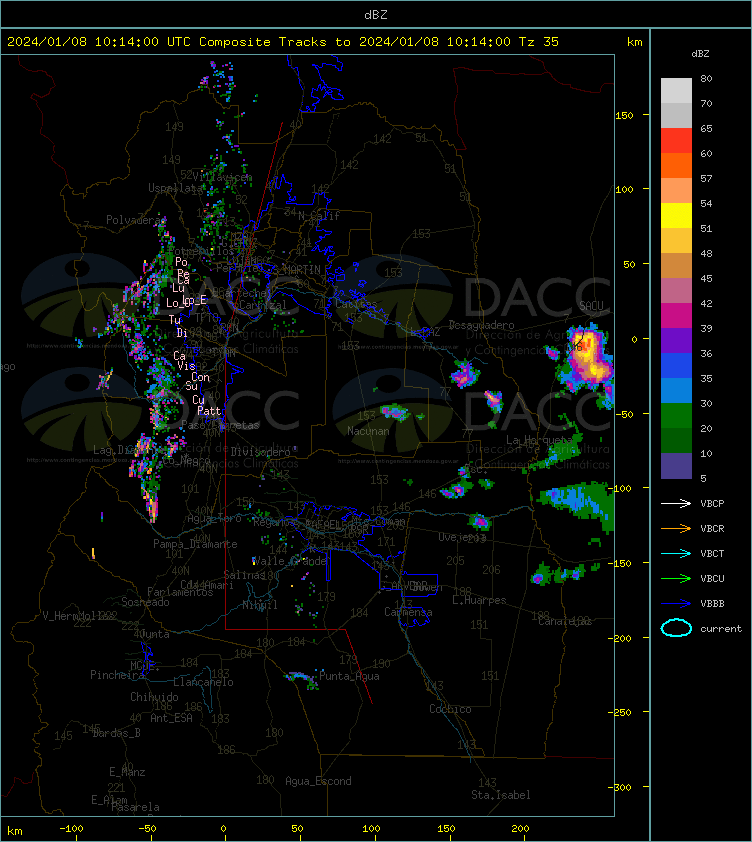752x842 pixels.
Task: Click the 'Patt' station label
Action: 209,411
